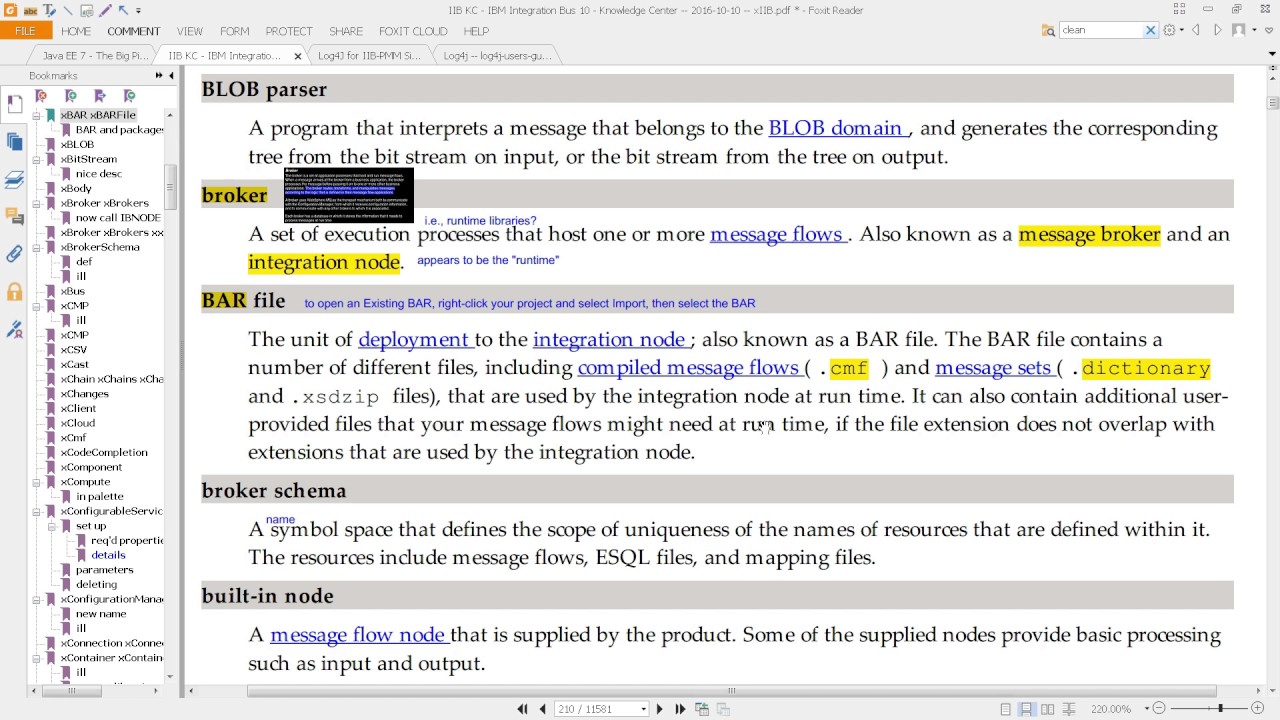
Task: Follow the 'message flows' link in broker definition
Action: pos(777,234)
